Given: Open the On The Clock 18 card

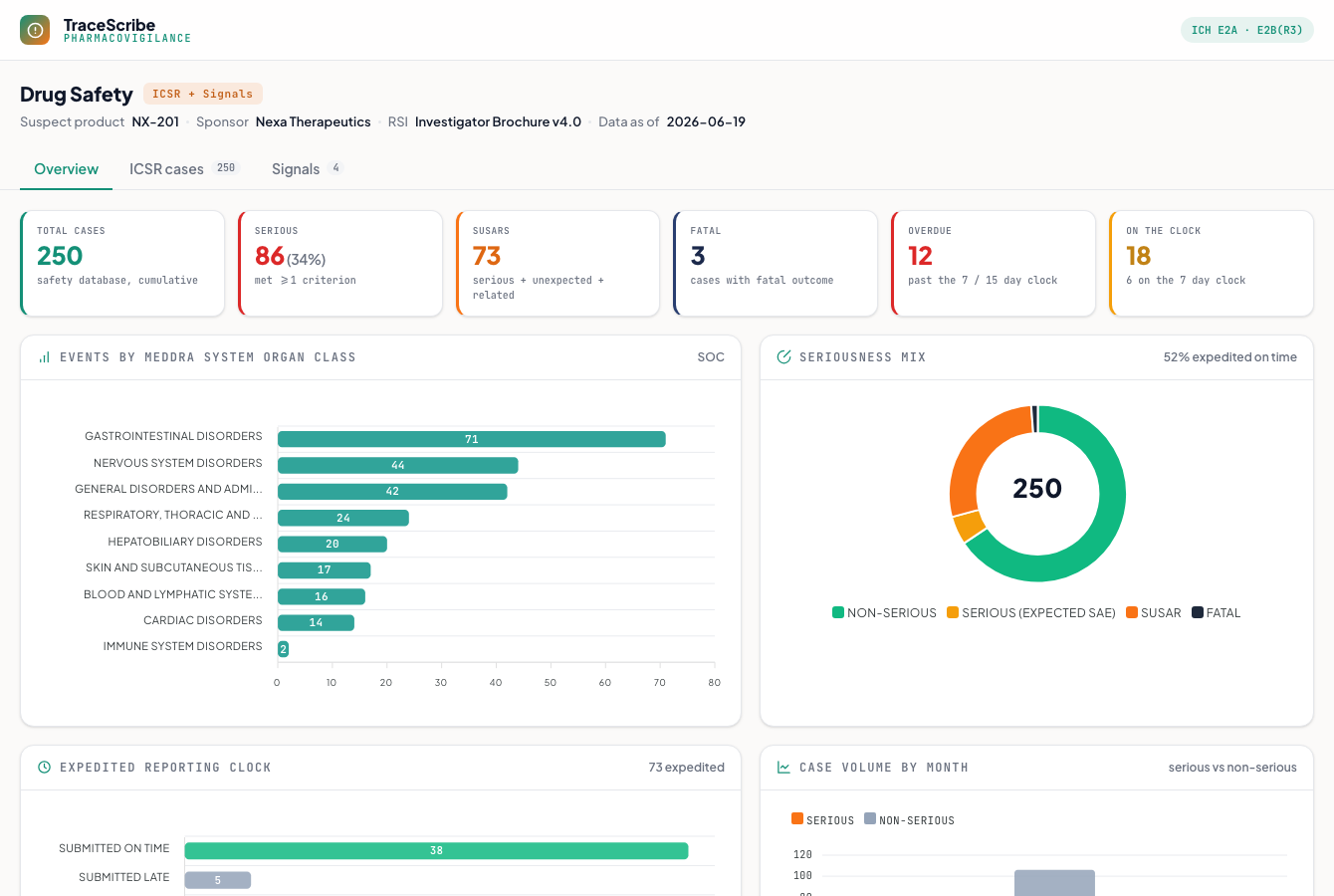Looking at the screenshot, I should [x=1212, y=264].
